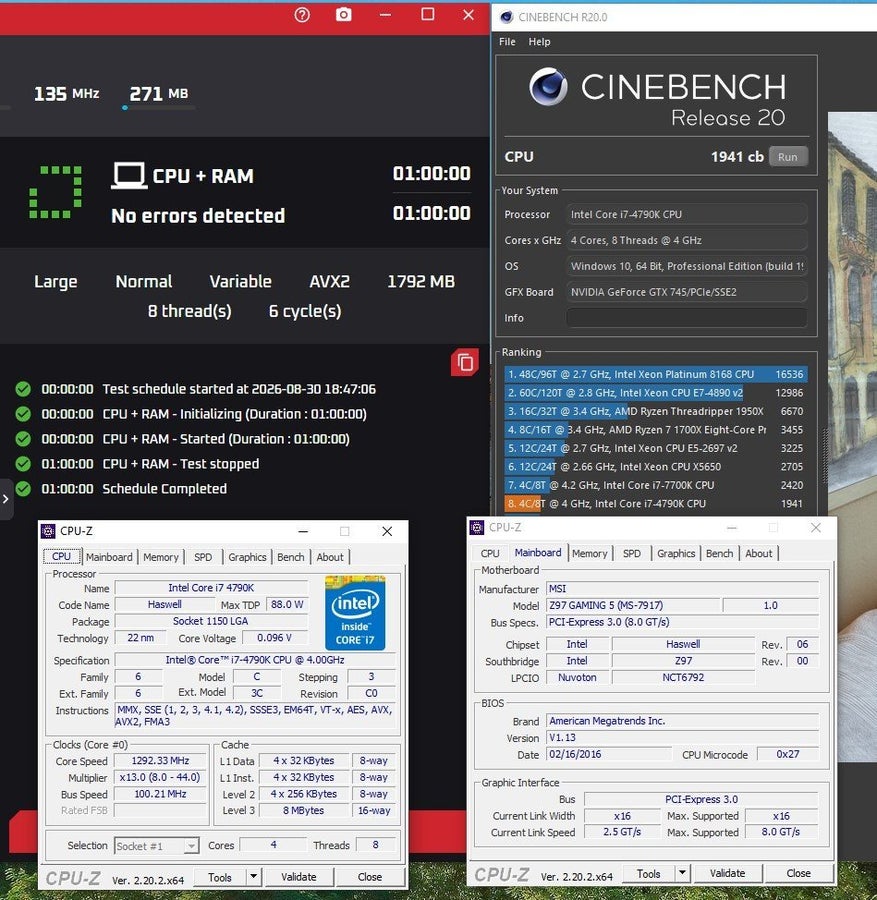Select the i7-7700K ranking row
Viewport: 877px width, 900px height.
tap(655, 485)
